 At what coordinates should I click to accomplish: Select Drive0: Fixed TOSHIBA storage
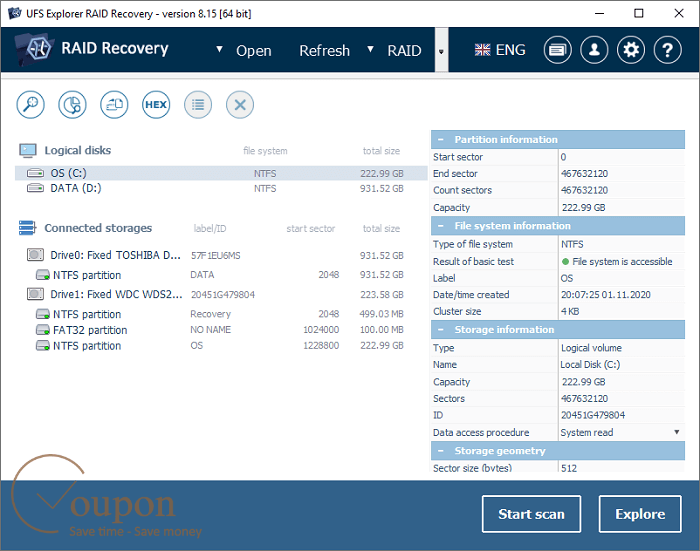[x=115, y=255]
